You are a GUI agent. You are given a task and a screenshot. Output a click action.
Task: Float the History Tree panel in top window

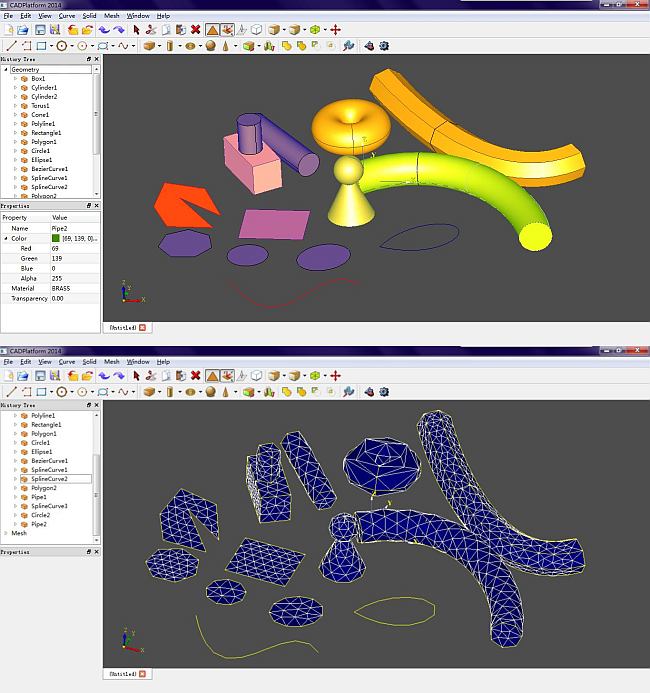click(89, 59)
